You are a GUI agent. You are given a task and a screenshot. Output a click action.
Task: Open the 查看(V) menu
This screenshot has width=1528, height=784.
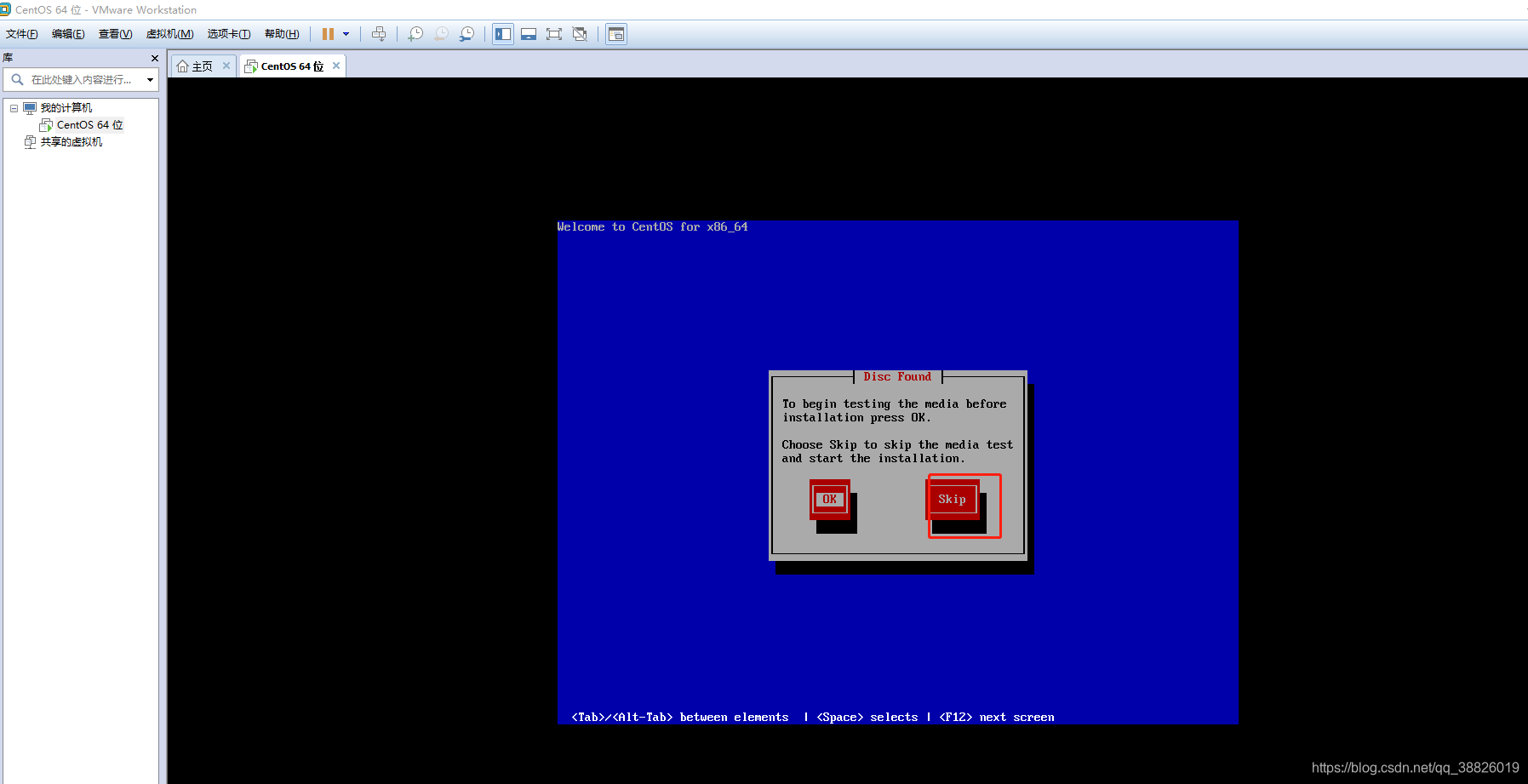pos(115,34)
